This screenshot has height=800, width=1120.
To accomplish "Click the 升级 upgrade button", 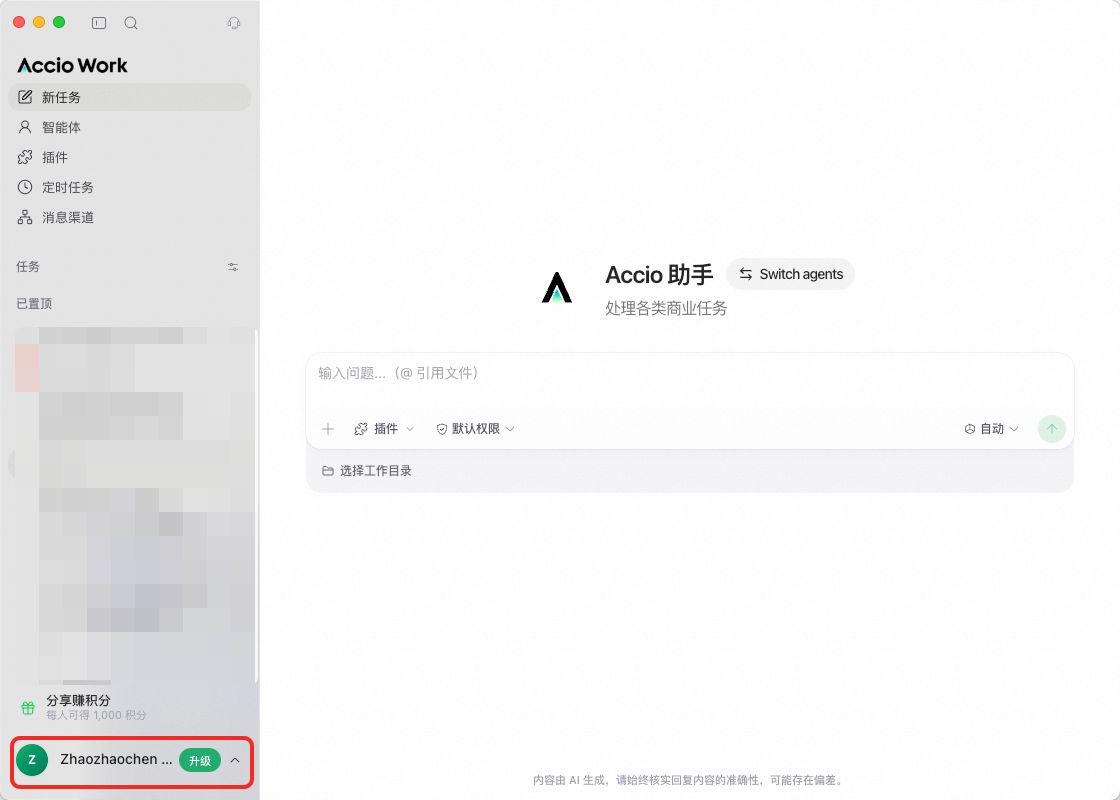I will pyautogui.click(x=200, y=761).
